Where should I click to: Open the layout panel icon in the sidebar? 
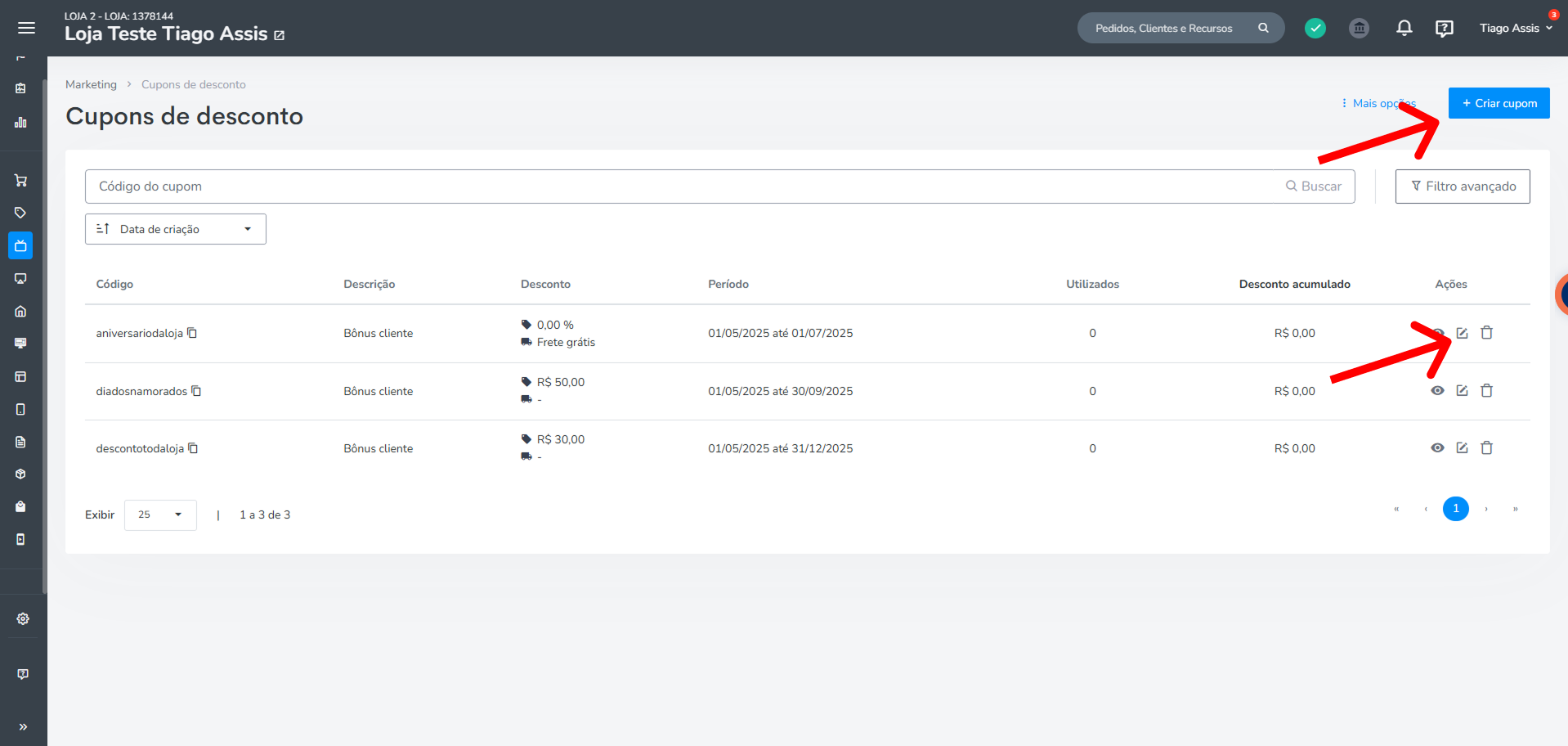(x=20, y=376)
